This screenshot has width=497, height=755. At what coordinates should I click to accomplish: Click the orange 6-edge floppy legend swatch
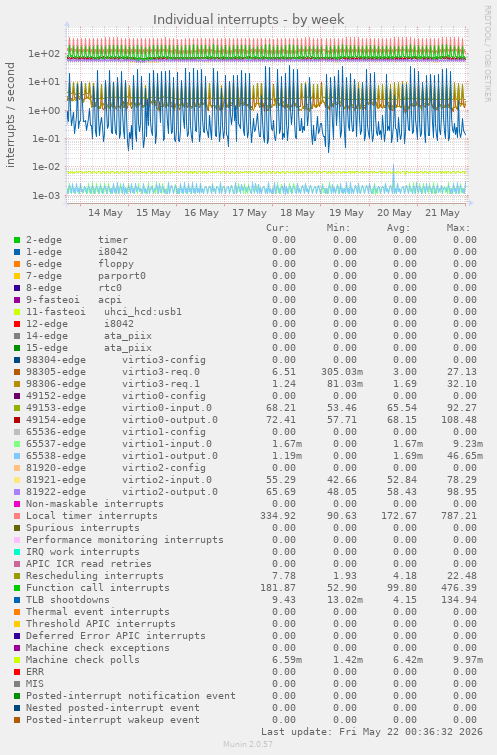tap(17, 264)
